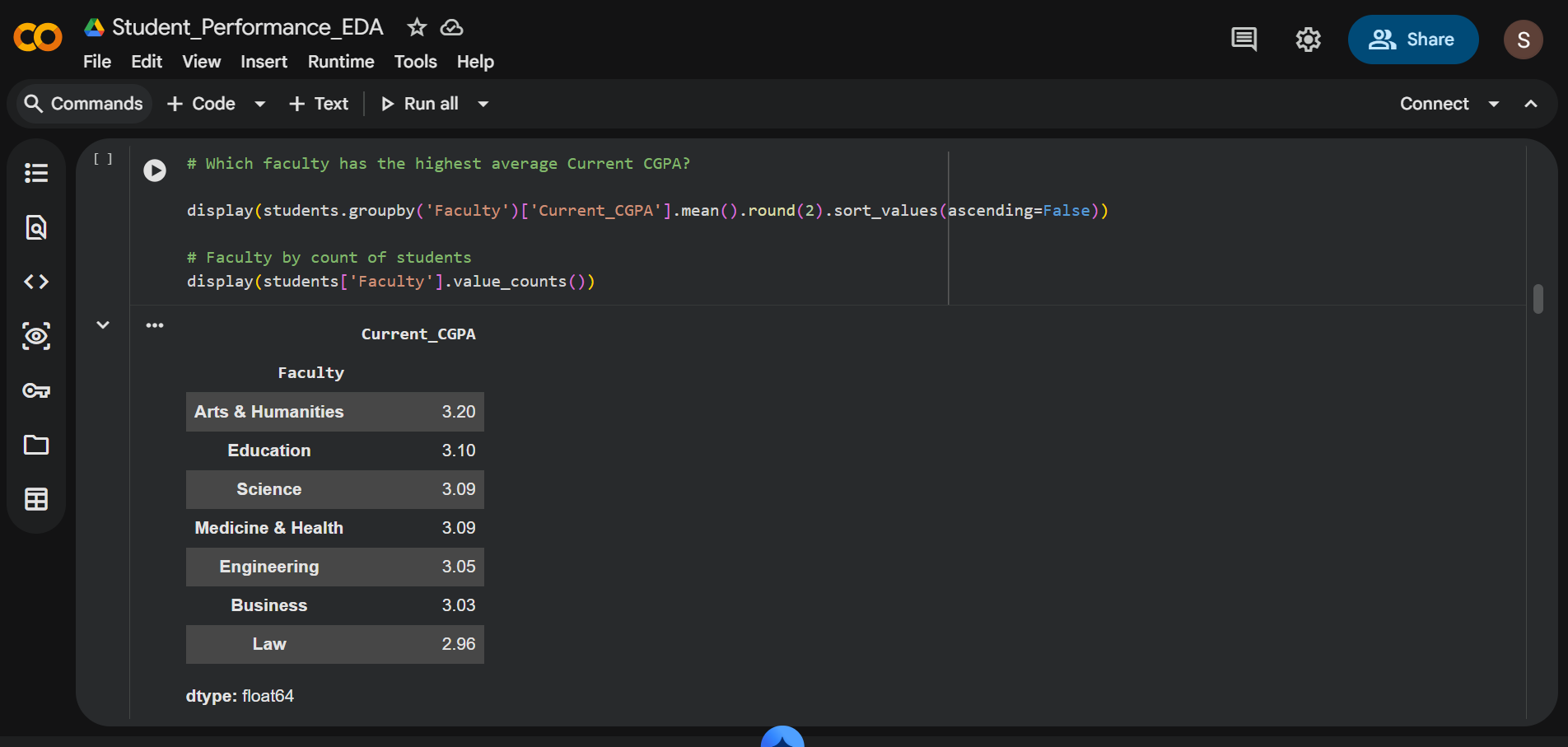
Task: Click the 3.10 value cell
Action: pos(459,451)
